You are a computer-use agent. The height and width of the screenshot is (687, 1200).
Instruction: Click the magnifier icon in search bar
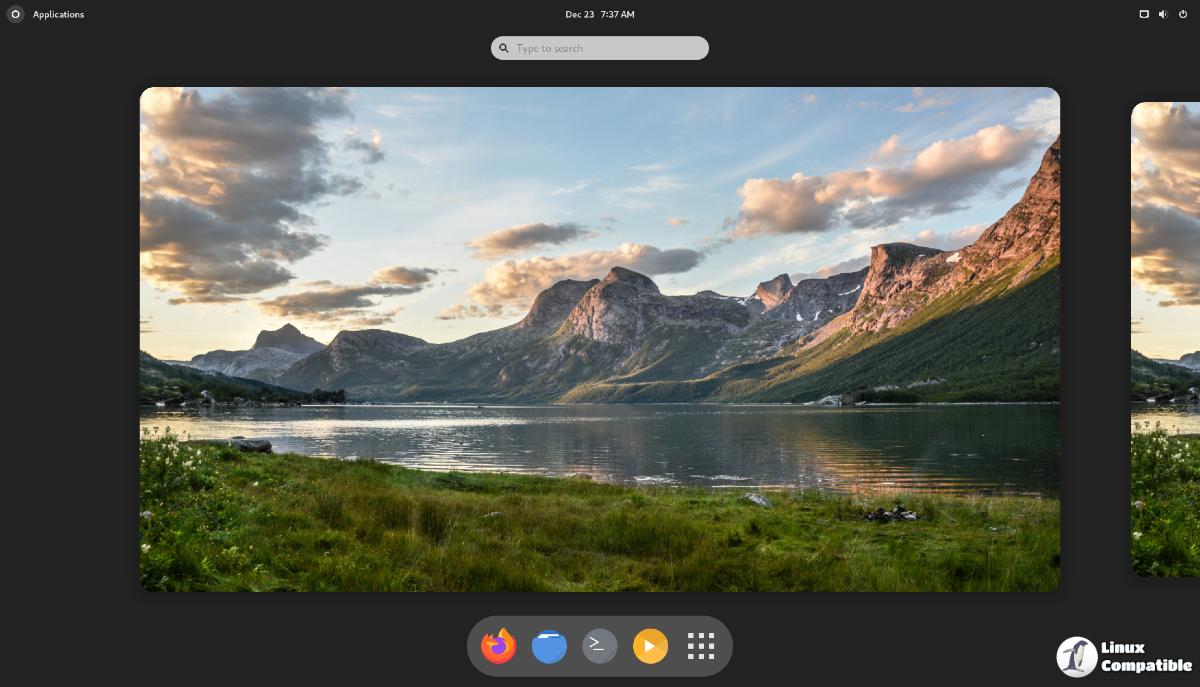(x=504, y=48)
